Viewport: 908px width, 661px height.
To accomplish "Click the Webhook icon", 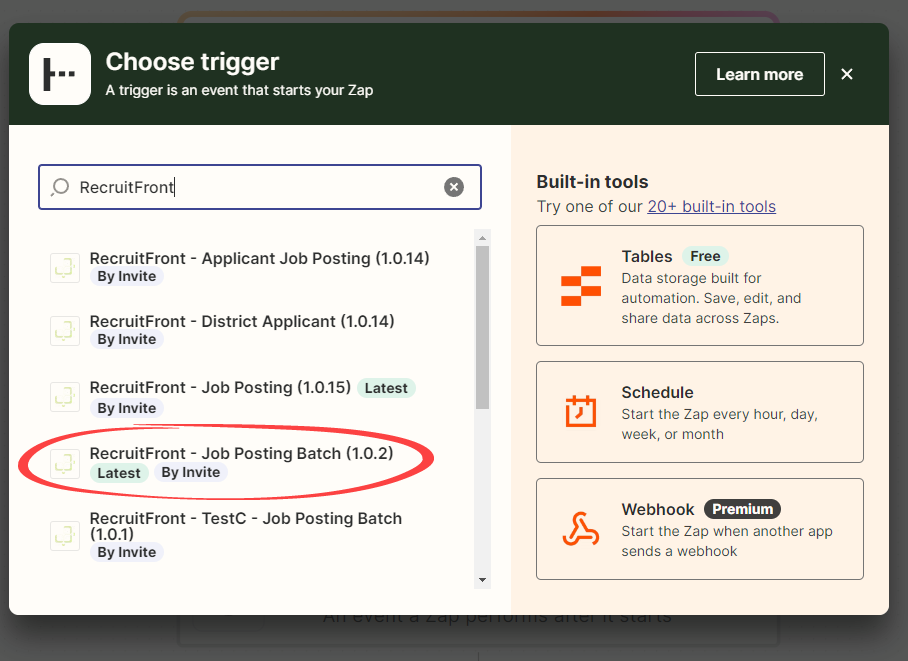I will click(581, 529).
